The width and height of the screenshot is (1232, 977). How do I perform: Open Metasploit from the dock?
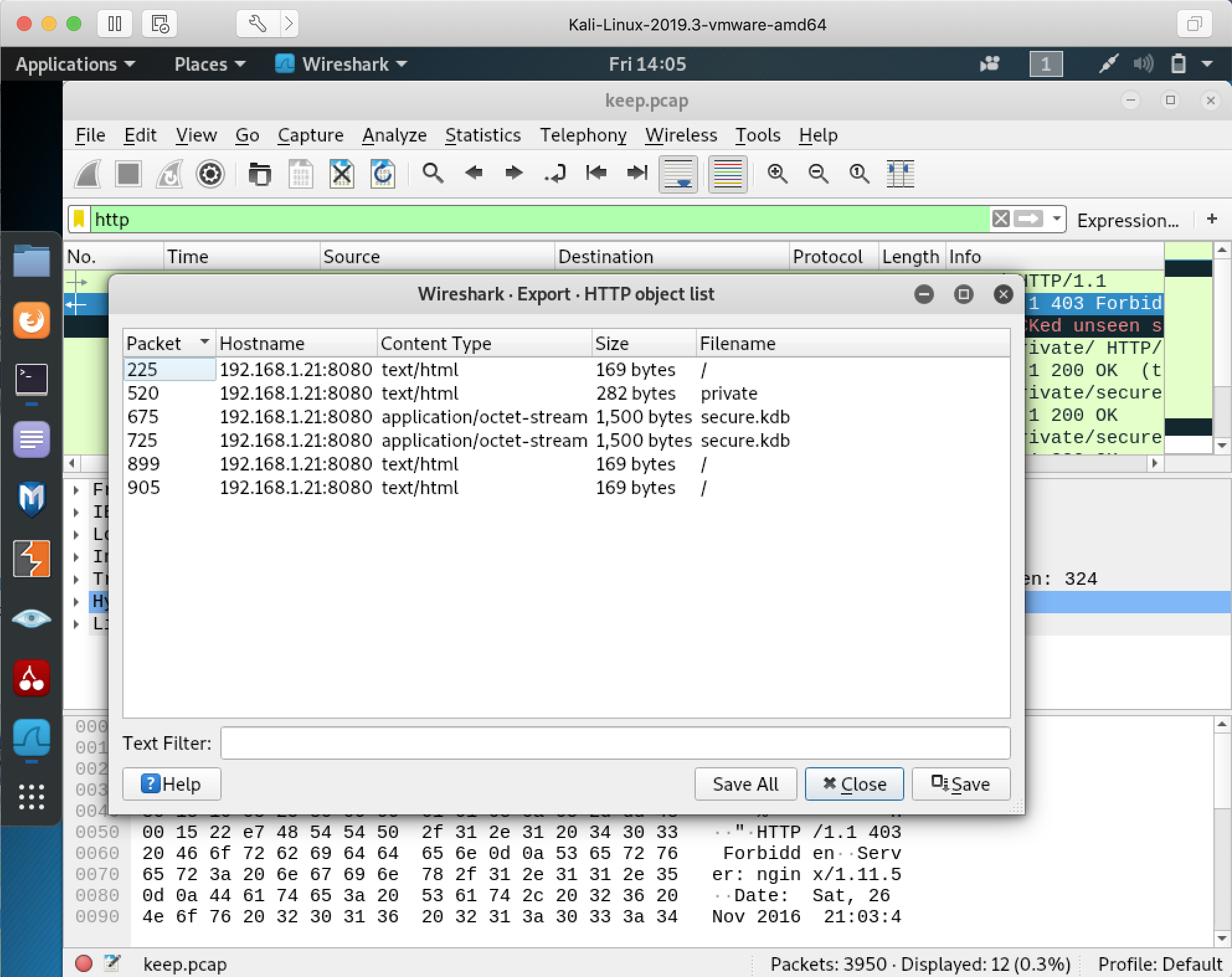(x=32, y=498)
